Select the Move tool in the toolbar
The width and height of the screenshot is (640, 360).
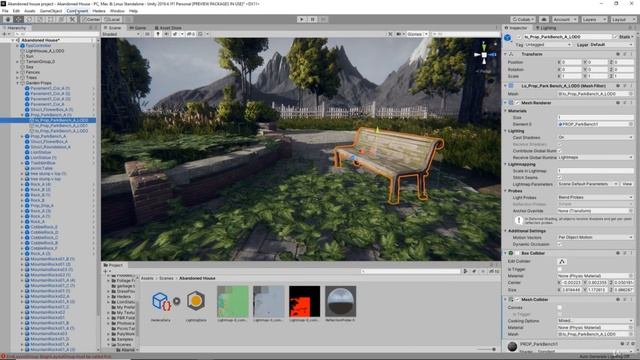(19, 19)
